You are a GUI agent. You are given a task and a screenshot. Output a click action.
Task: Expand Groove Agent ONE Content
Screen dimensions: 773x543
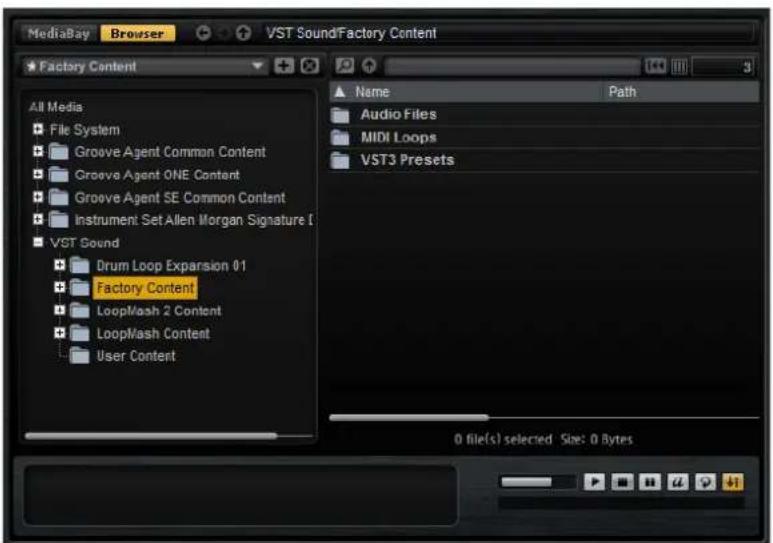pyautogui.click(x=38, y=174)
